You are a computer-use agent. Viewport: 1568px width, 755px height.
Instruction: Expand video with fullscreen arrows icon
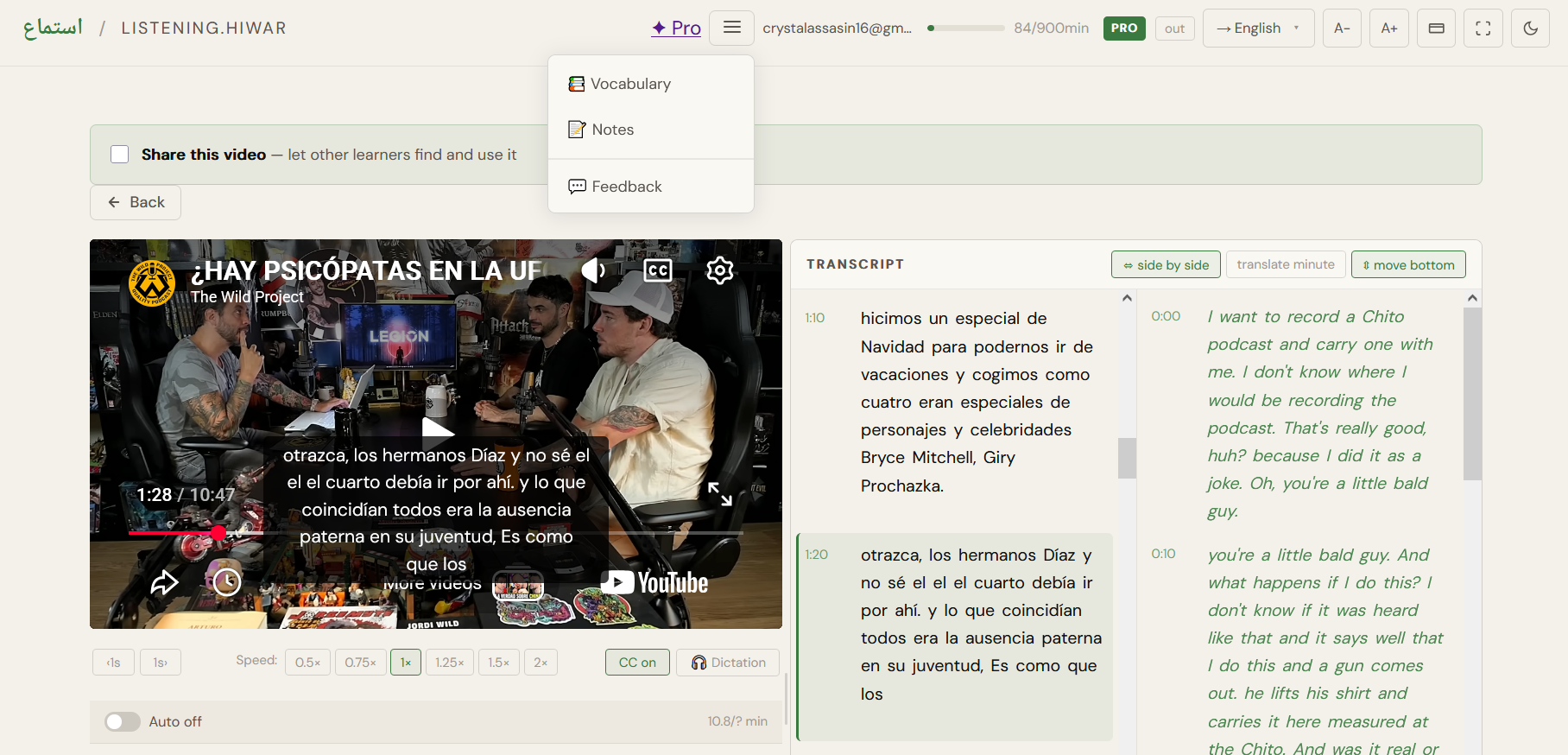click(720, 494)
